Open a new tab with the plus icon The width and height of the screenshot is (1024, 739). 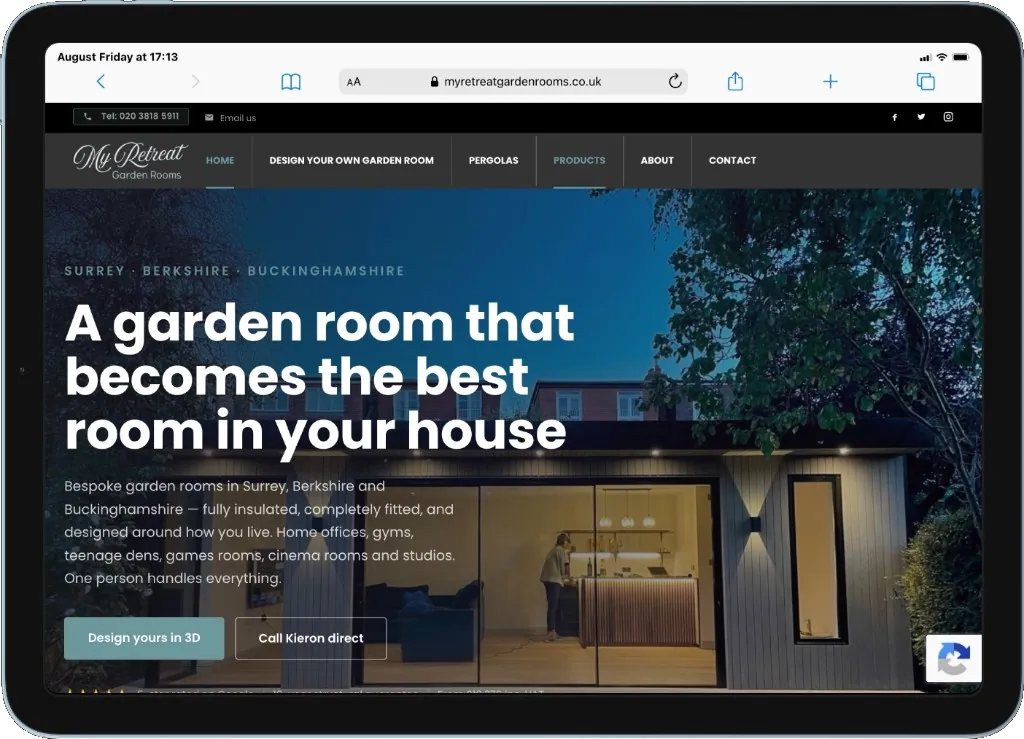[830, 82]
